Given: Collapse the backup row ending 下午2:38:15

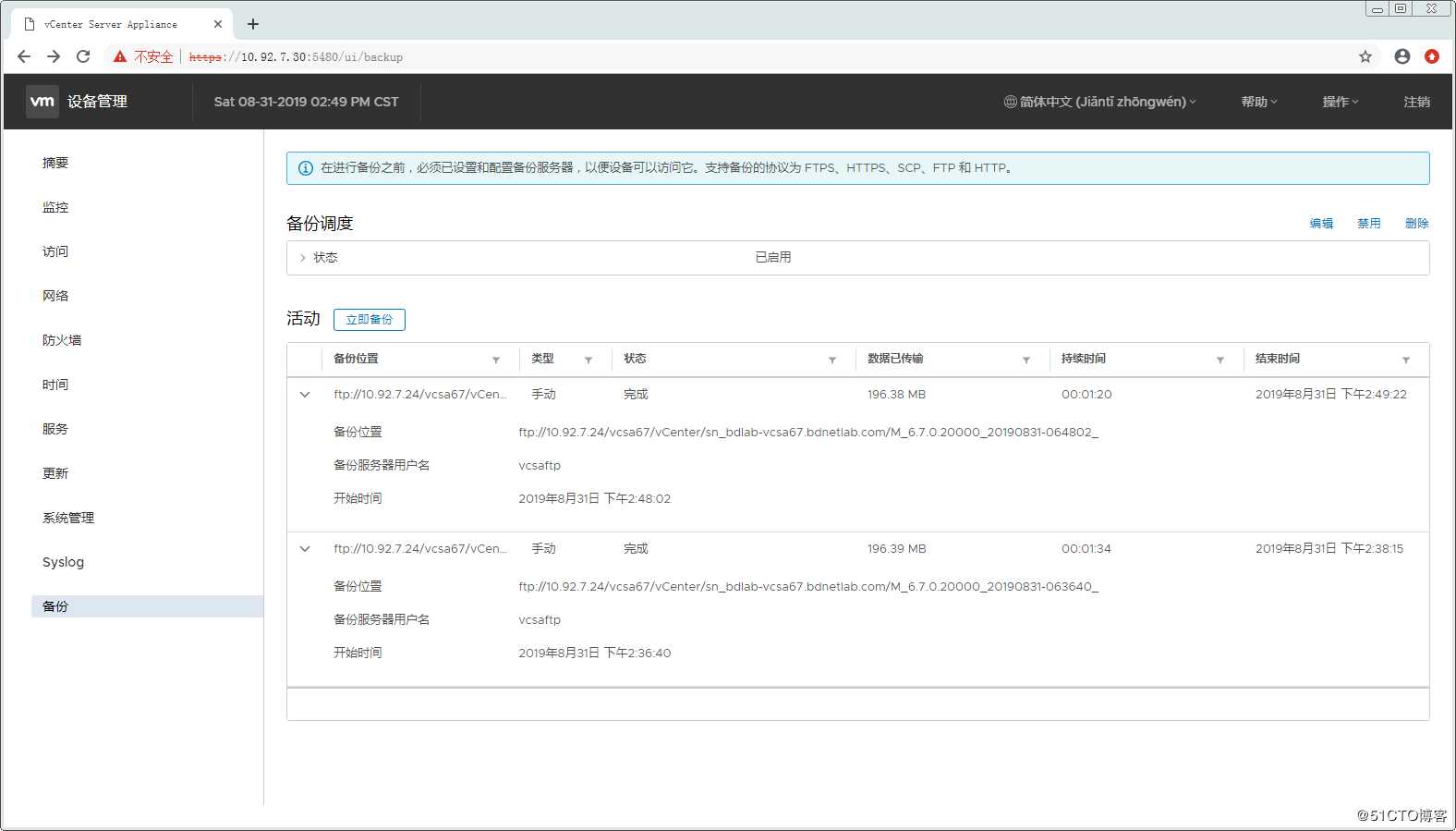Looking at the screenshot, I should tap(305, 549).
